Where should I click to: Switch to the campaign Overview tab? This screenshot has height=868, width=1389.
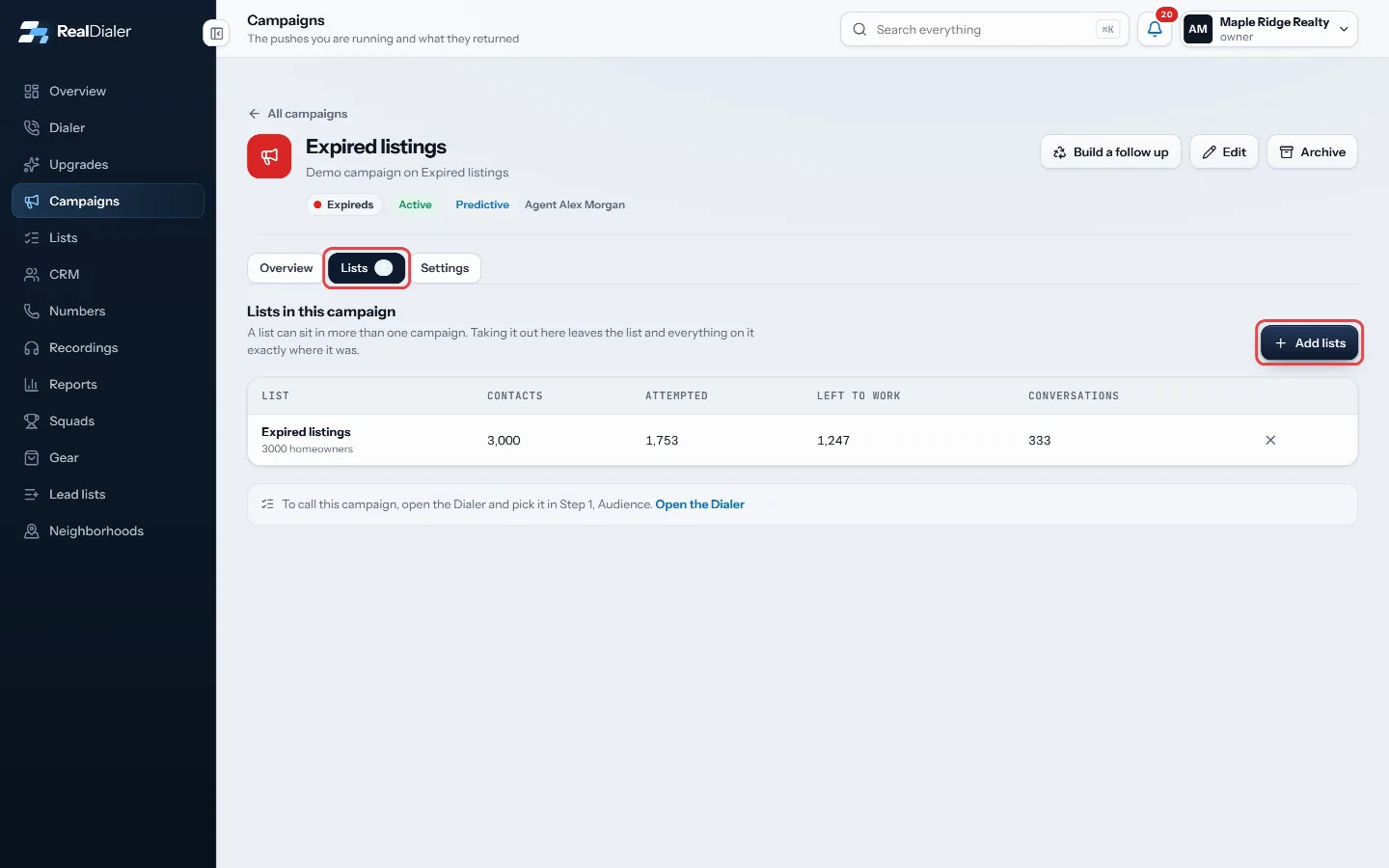pyautogui.click(x=286, y=268)
